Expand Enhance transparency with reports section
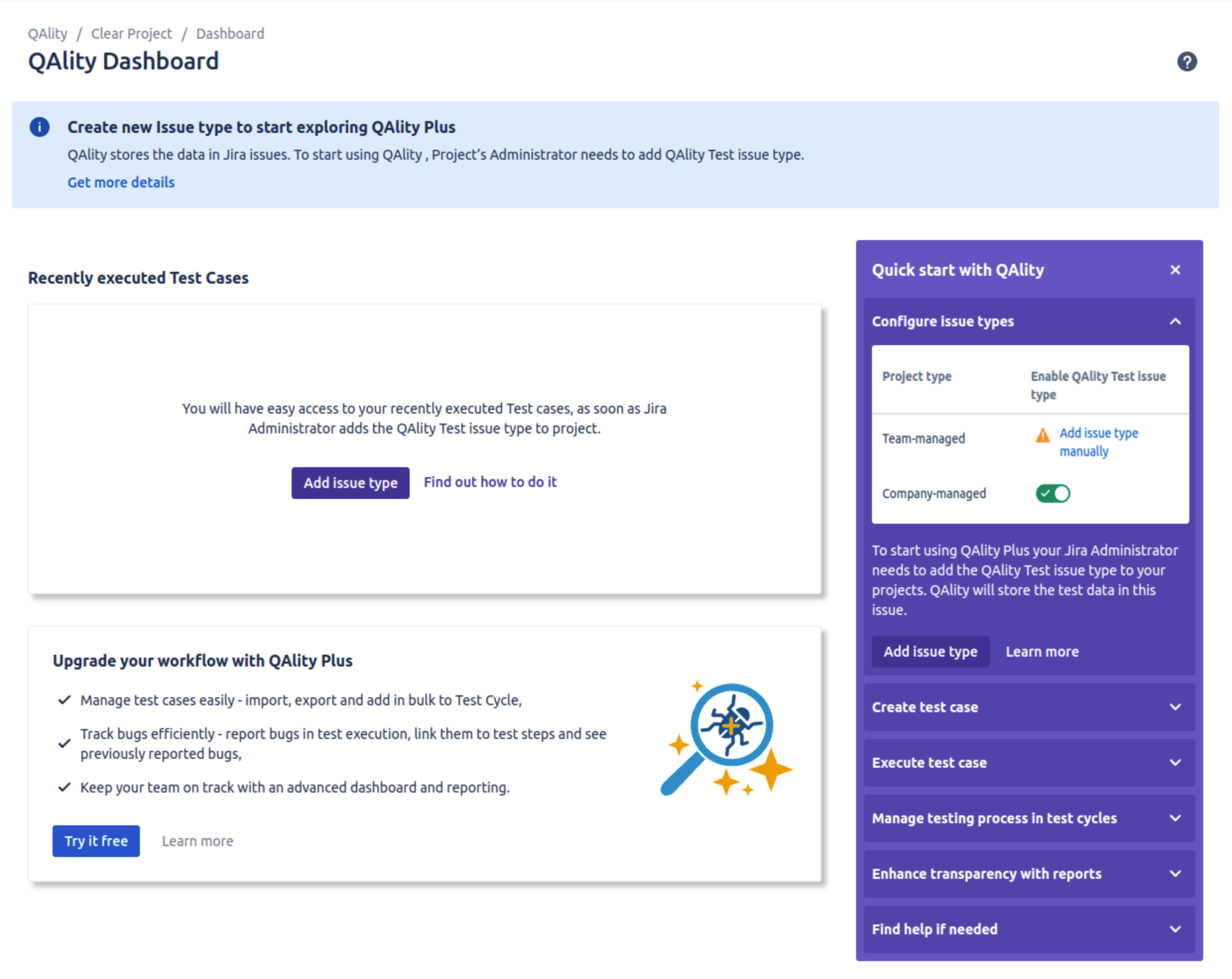Screen dimensions: 1232x979 1029,873
